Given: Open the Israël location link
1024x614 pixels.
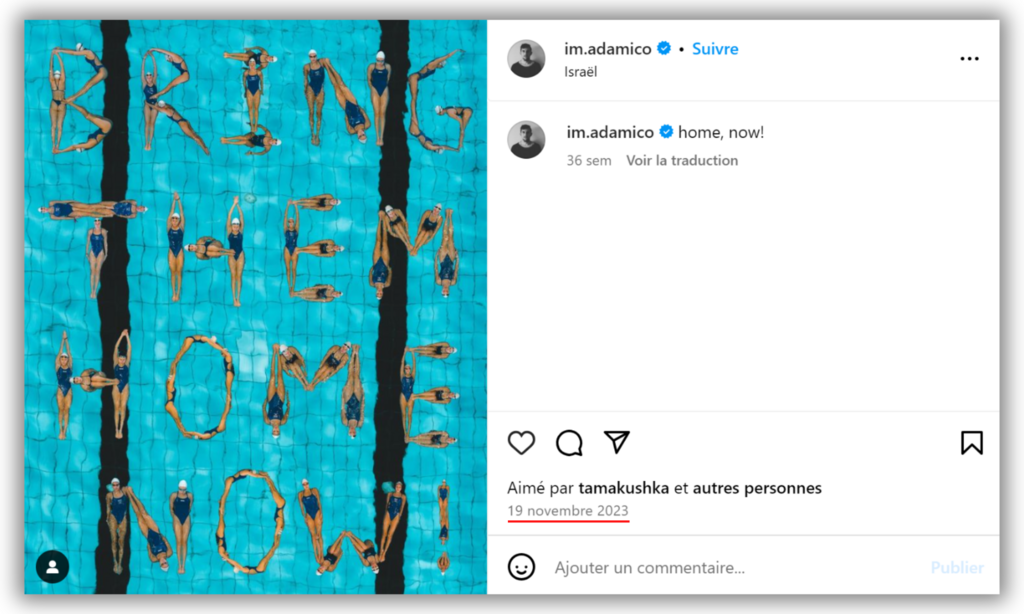Looking at the screenshot, I should (x=581, y=72).
